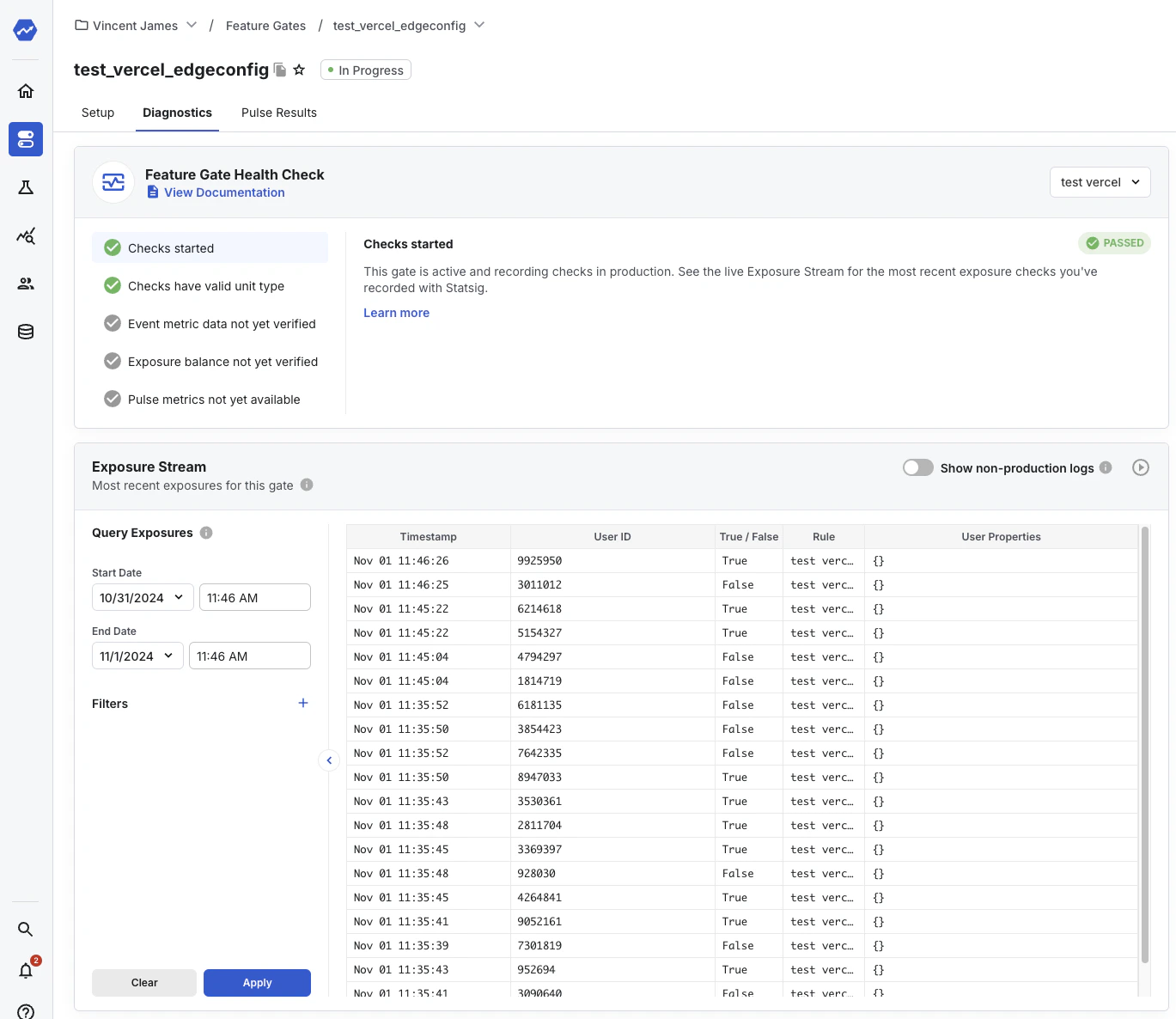Open the Experiments flask icon

25,187
